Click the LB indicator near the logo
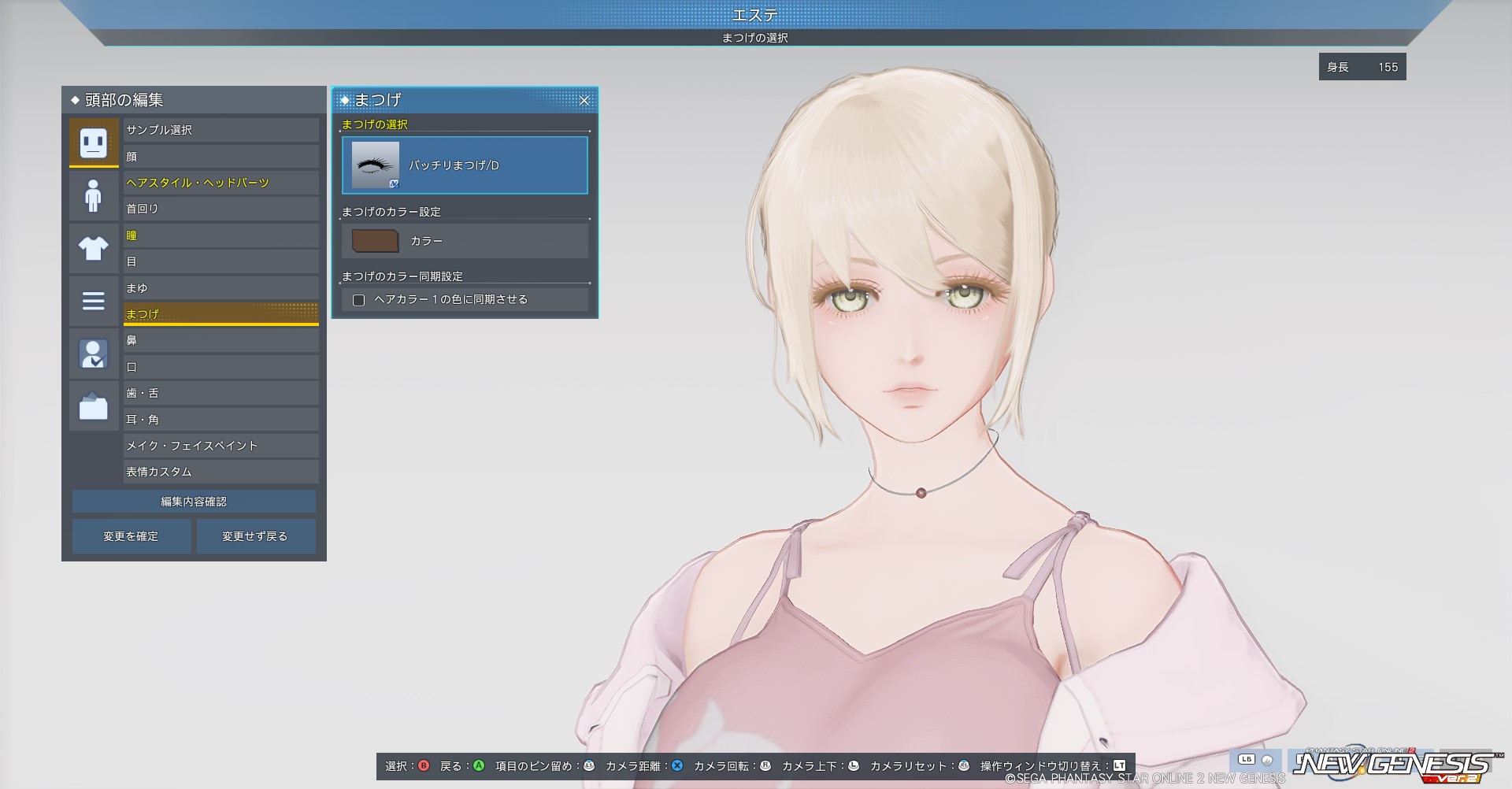Viewport: 1512px width, 789px height. click(x=1247, y=760)
